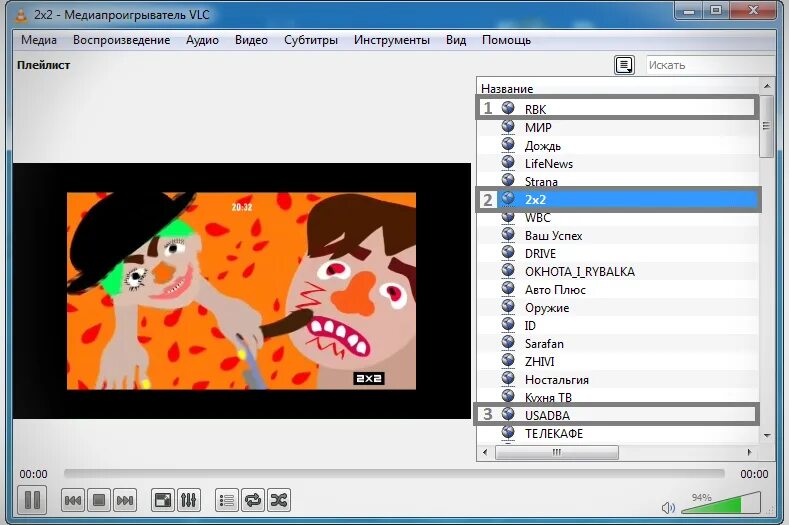Open the Видео menu
This screenshot has height=525, width=789.
pos(251,40)
